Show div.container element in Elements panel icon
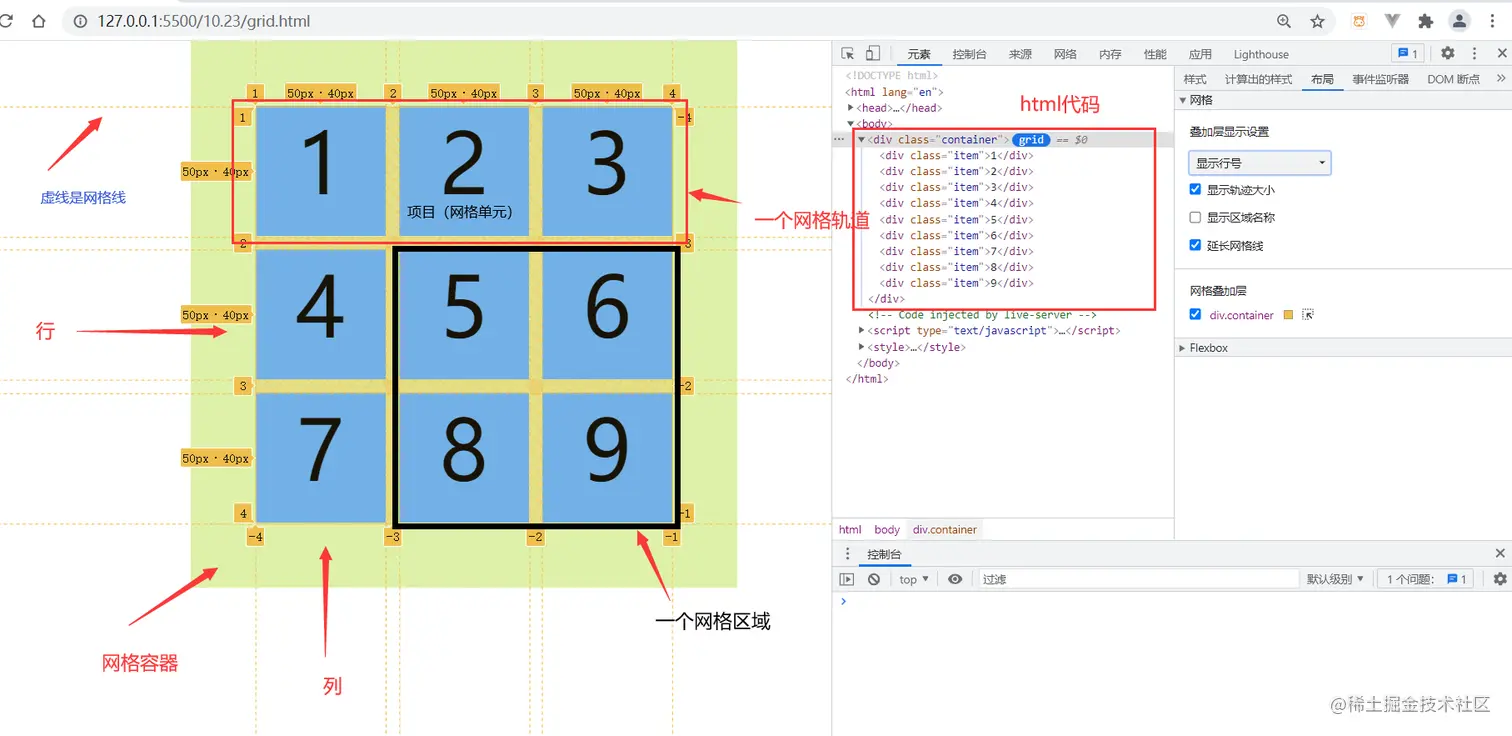The width and height of the screenshot is (1512, 736). pyautogui.click(x=1307, y=315)
